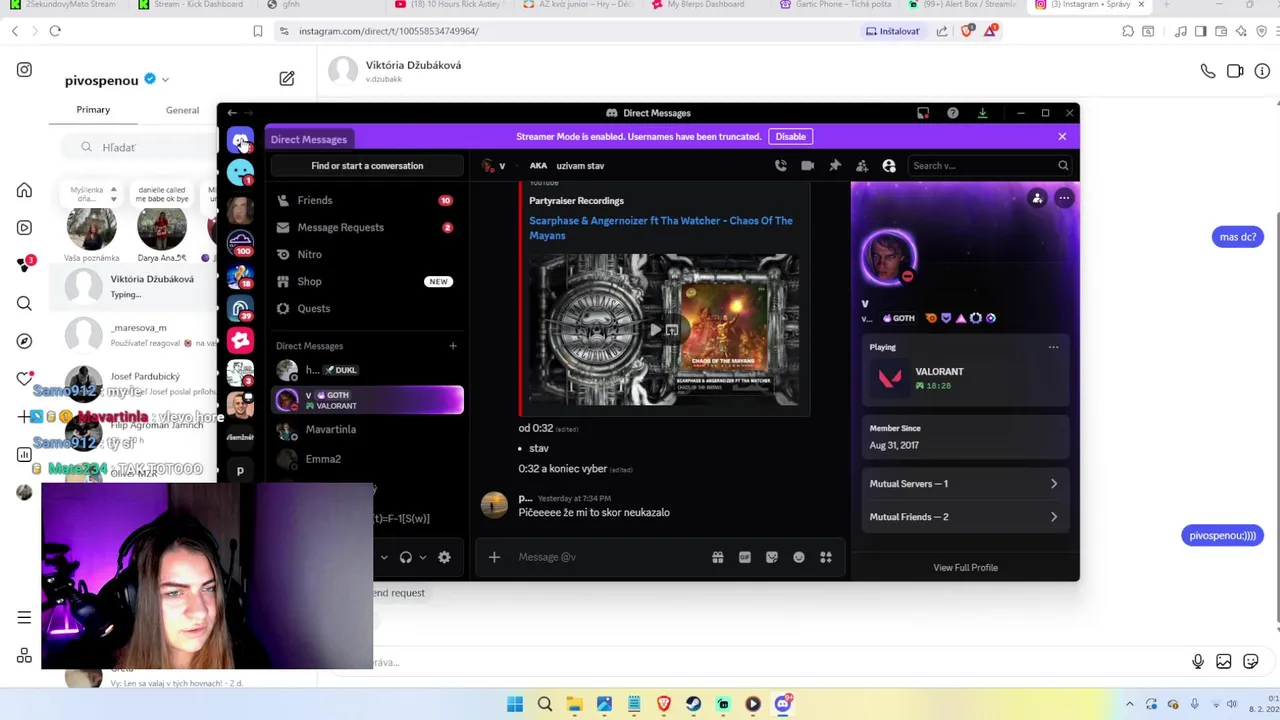1280x720 pixels.
Task: Click View Full Profile
Action: tap(965, 568)
